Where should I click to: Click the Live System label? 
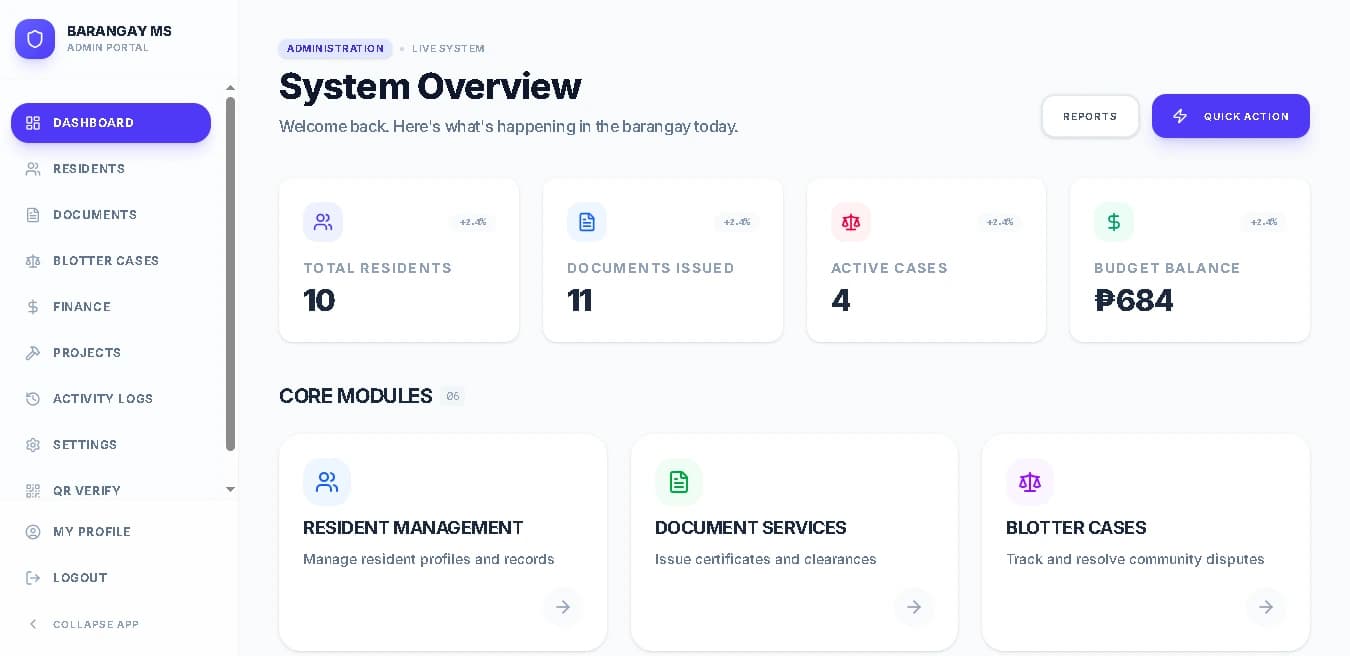(x=448, y=48)
